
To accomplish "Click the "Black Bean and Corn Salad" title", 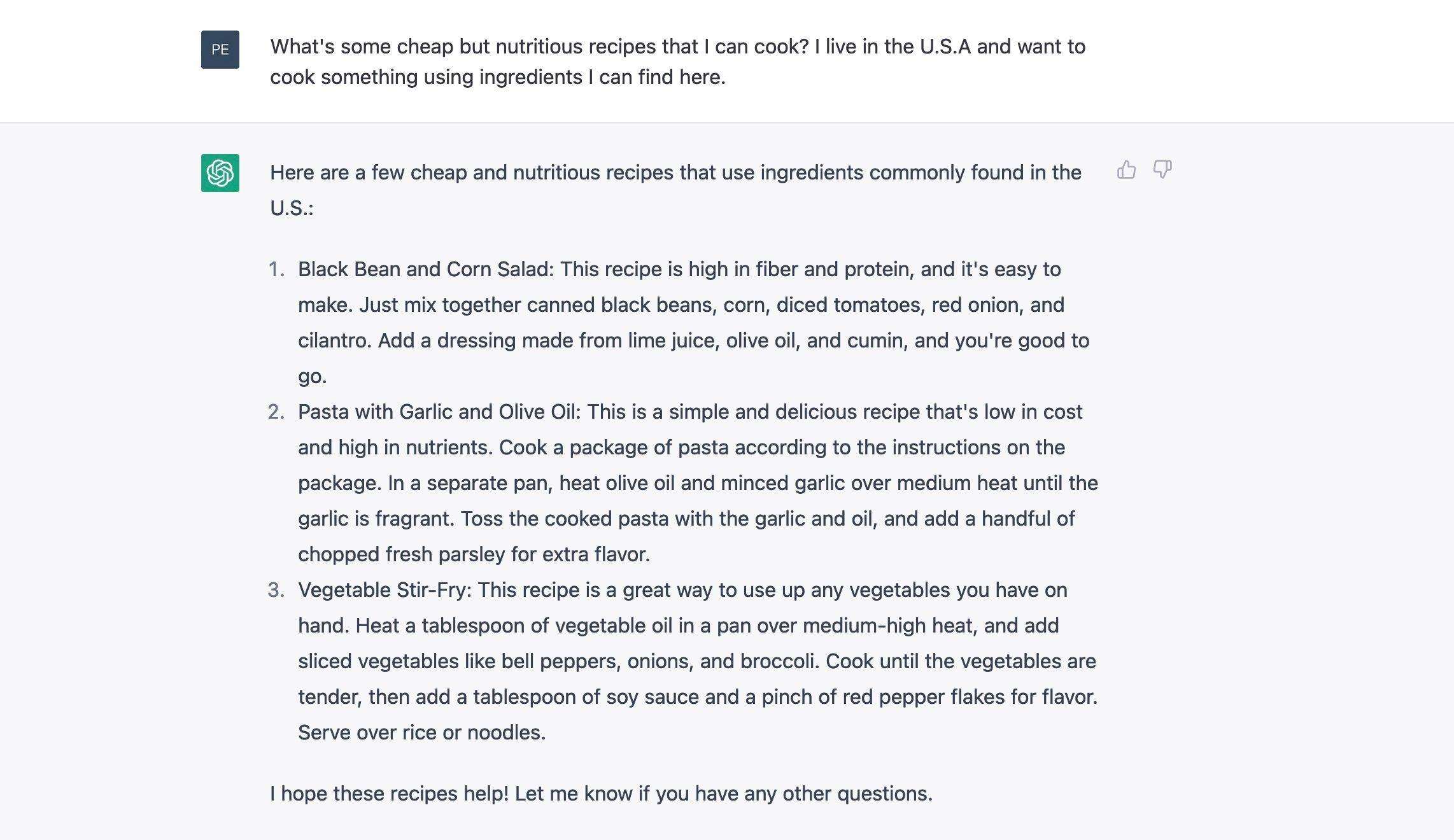I will tap(425, 269).
